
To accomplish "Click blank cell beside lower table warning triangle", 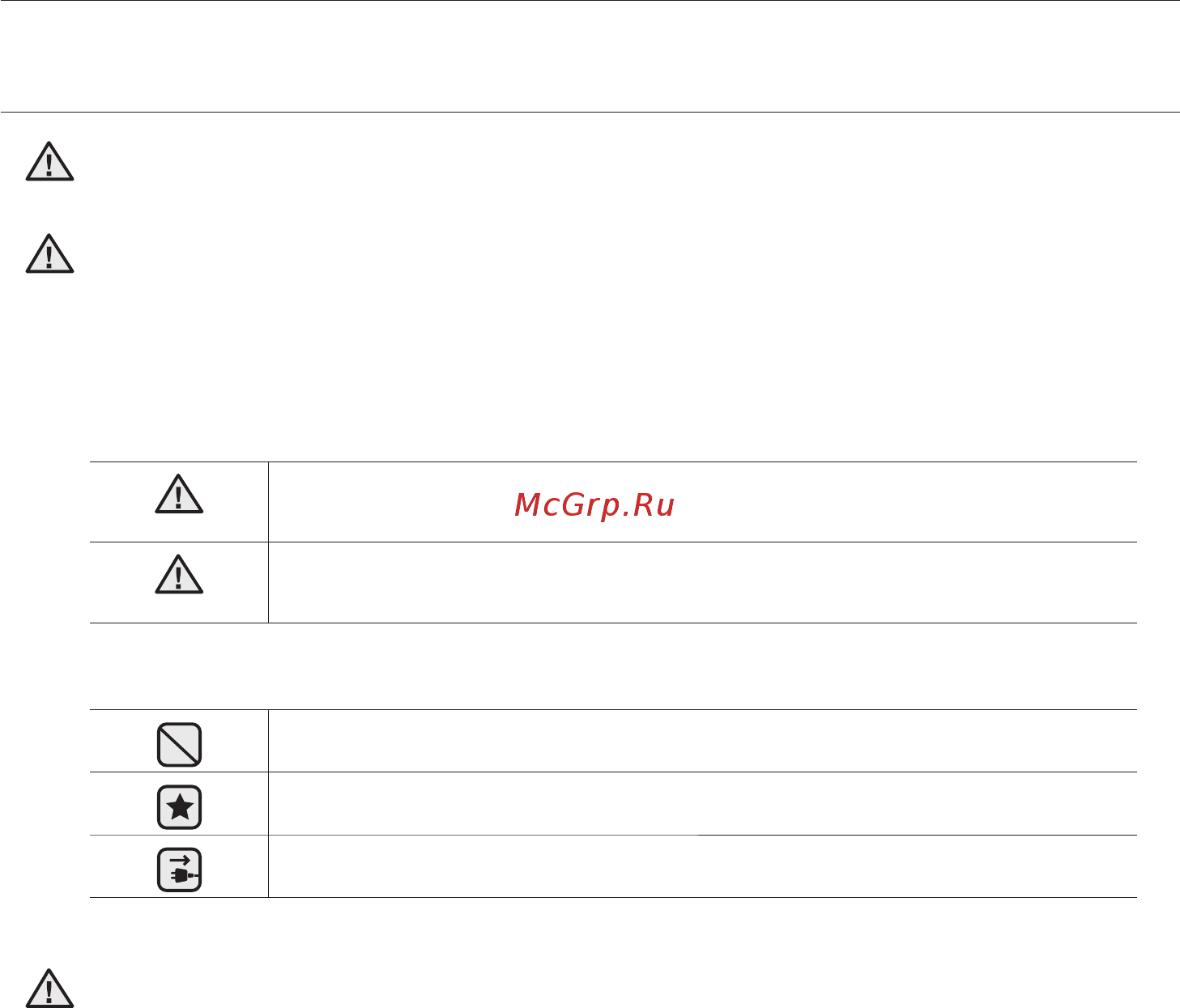I will tap(702, 582).
